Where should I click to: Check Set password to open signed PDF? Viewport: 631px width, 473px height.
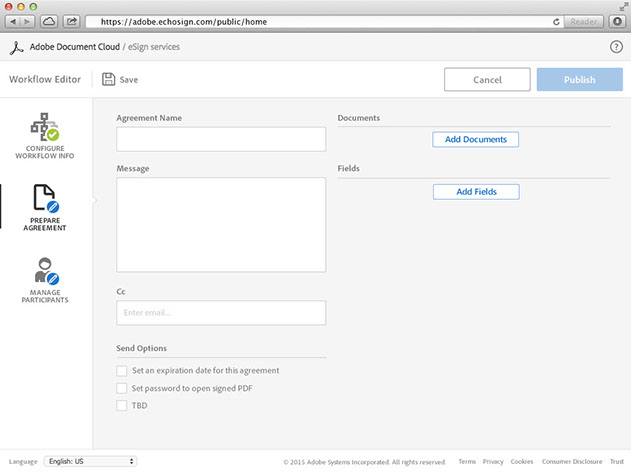point(122,387)
